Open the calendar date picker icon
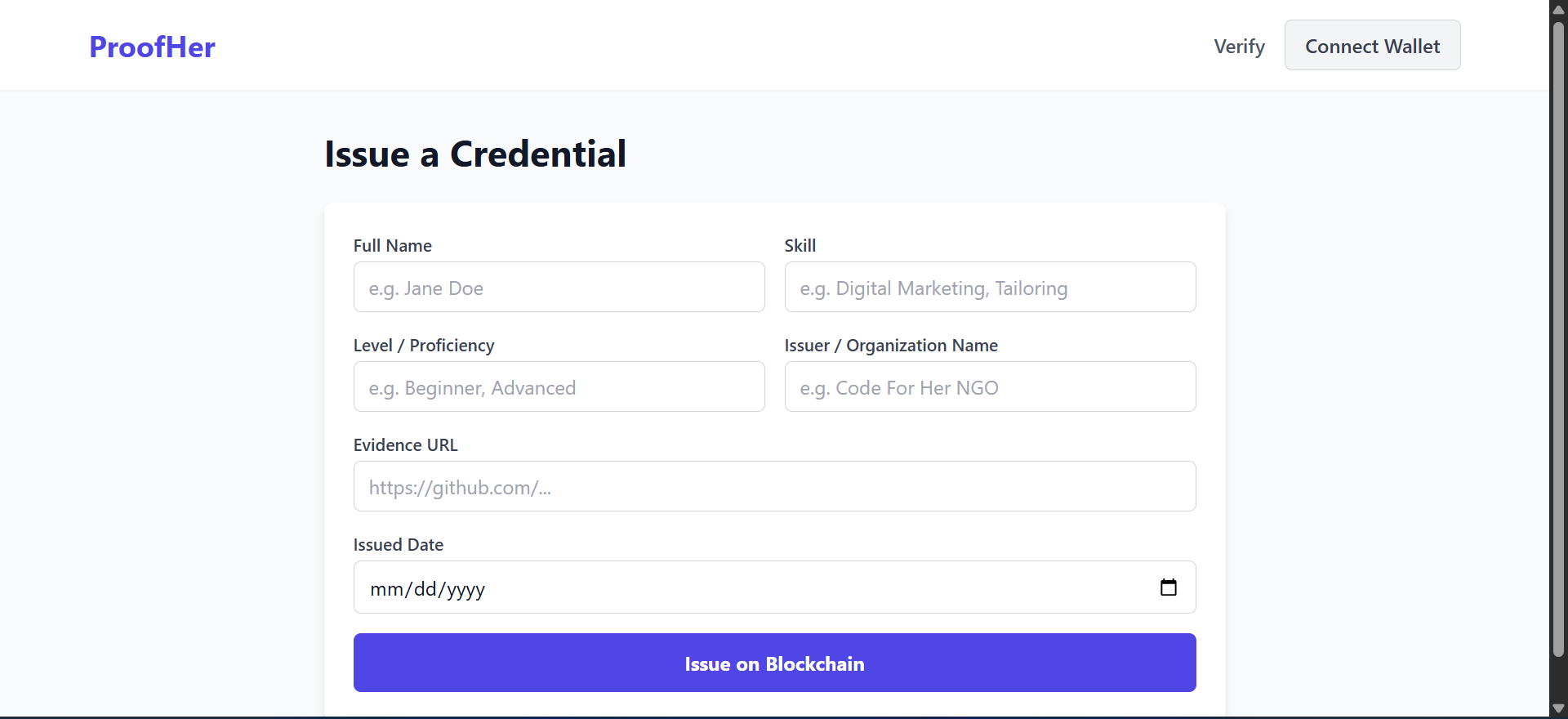 1168,587
